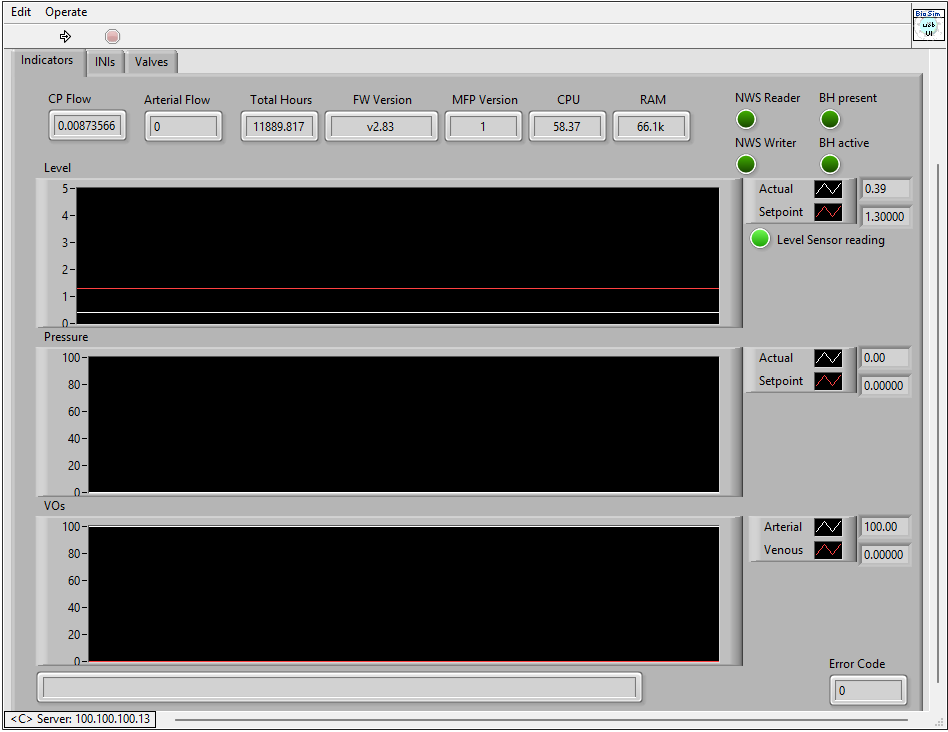Click the Run arrow toolbar icon

(66, 36)
